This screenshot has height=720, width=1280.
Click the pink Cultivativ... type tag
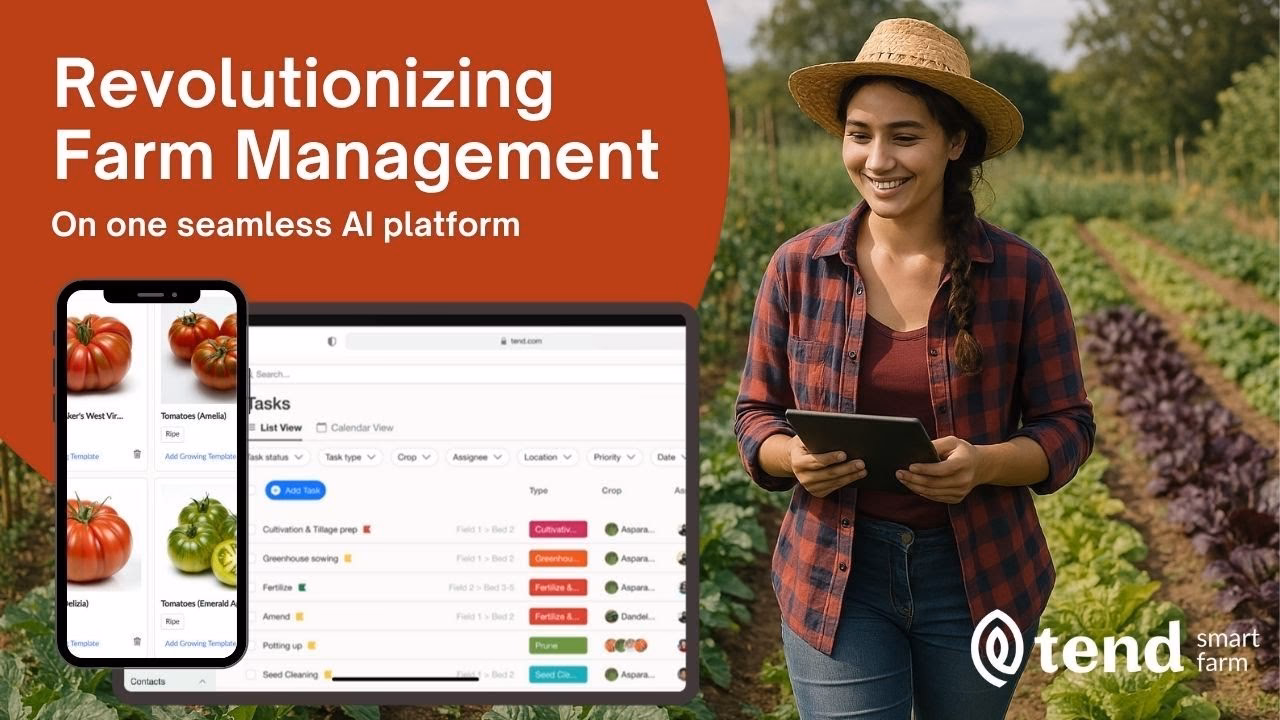pos(558,529)
